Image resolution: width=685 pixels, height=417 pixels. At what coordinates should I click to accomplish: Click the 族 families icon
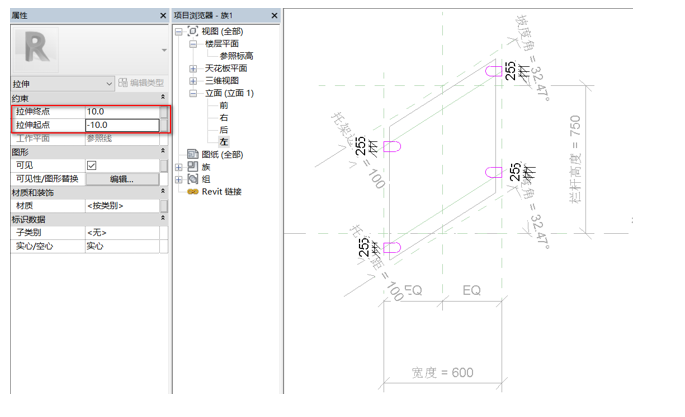pos(193,166)
